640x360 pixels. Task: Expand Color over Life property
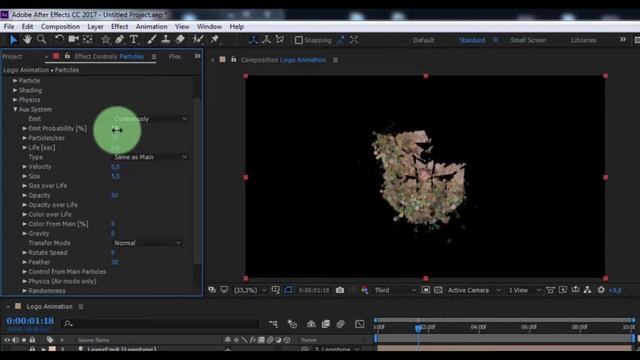[x=24, y=214]
